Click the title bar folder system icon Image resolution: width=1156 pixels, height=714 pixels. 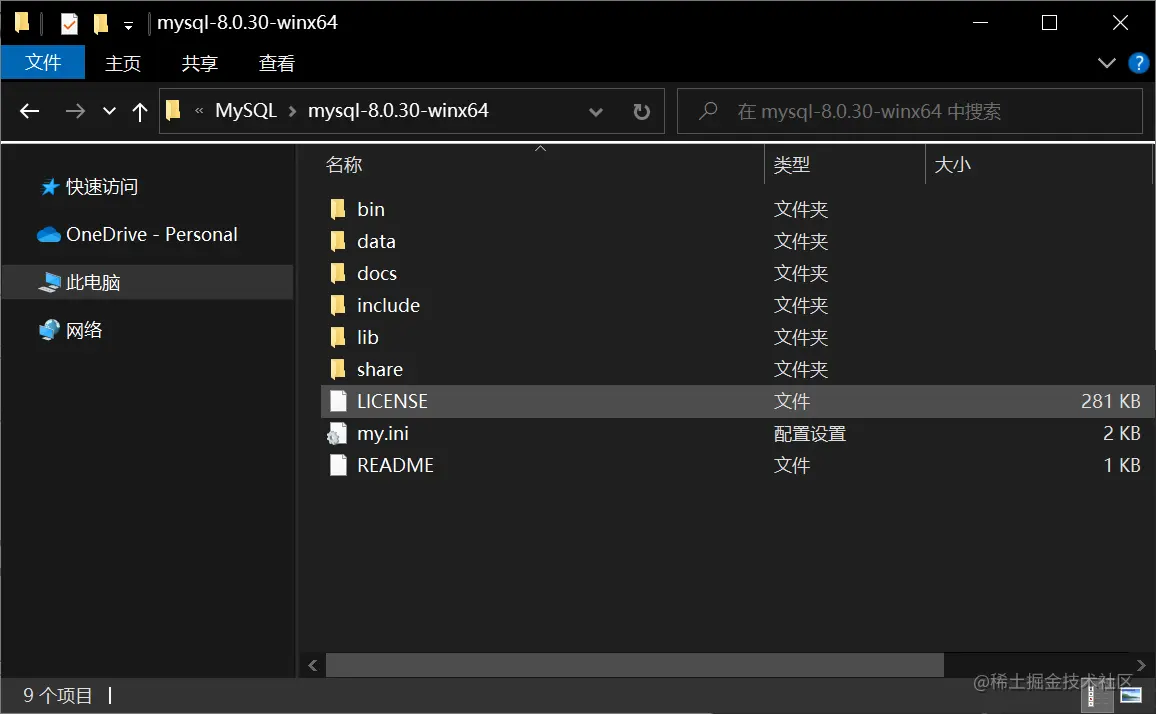[x=22, y=23]
